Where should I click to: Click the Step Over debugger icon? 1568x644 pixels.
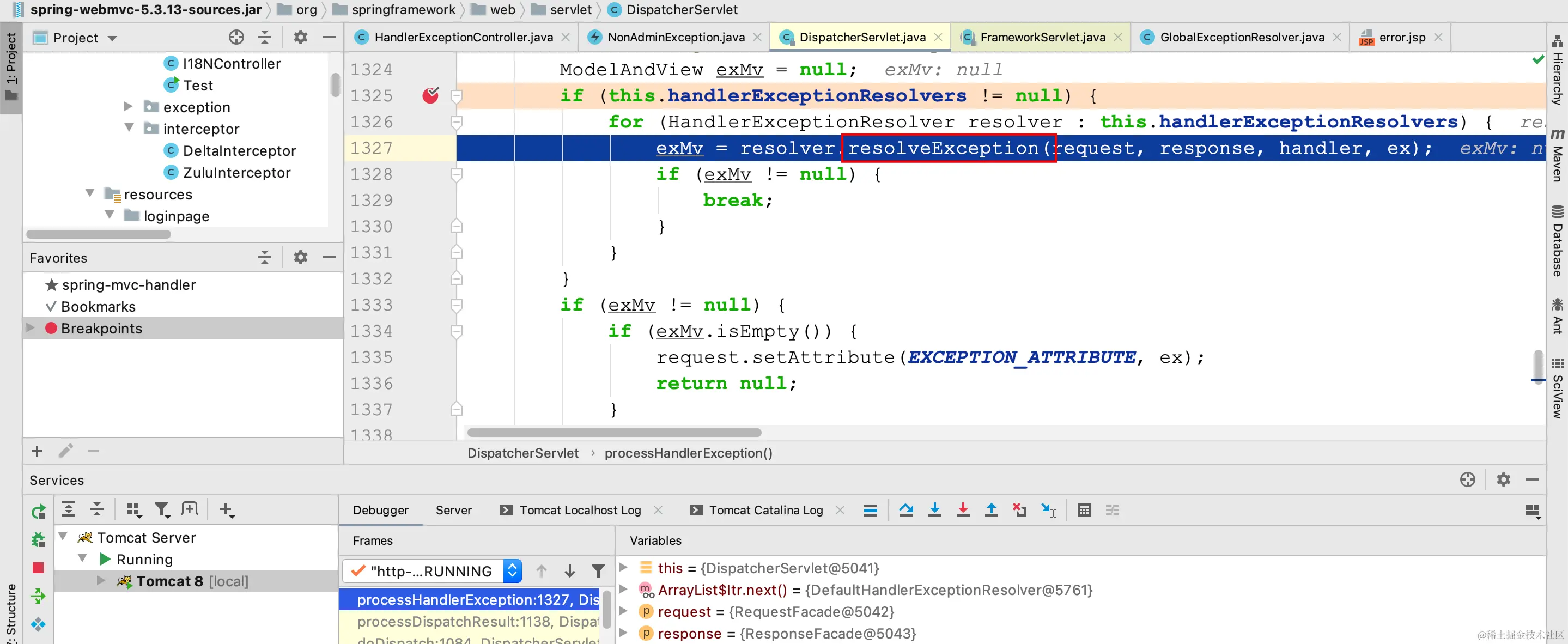905,510
